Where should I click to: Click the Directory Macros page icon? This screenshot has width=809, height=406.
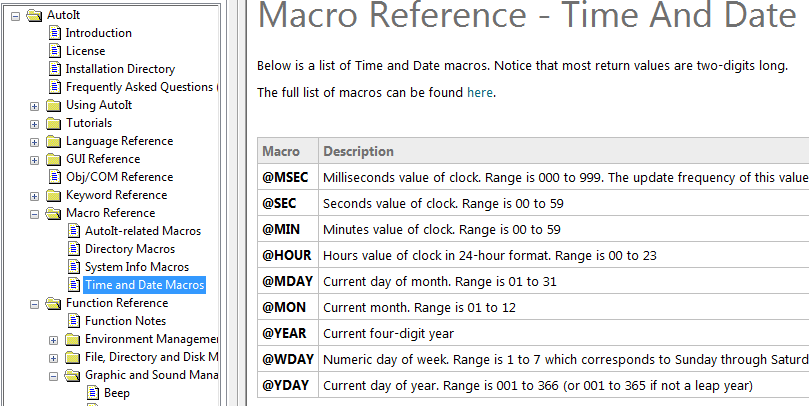(74, 249)
